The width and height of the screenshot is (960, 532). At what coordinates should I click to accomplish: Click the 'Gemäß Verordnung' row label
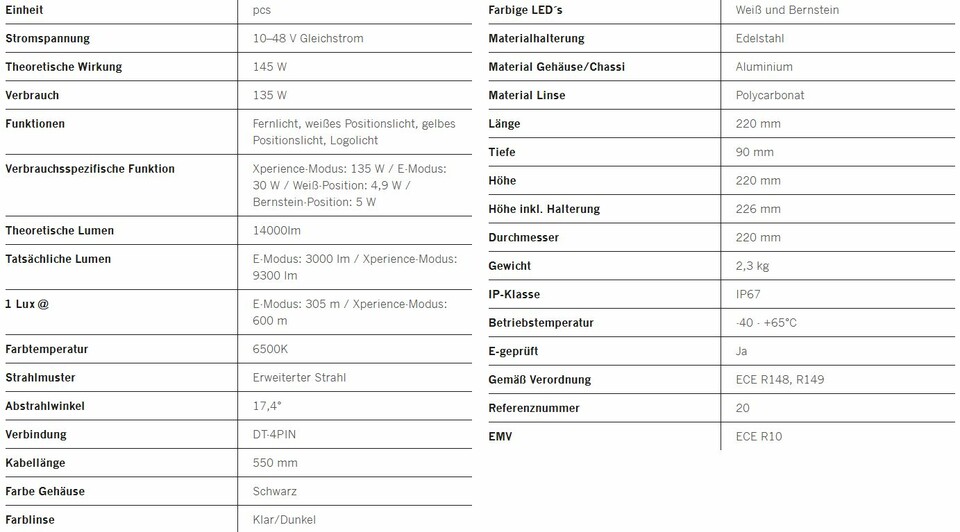539,380
